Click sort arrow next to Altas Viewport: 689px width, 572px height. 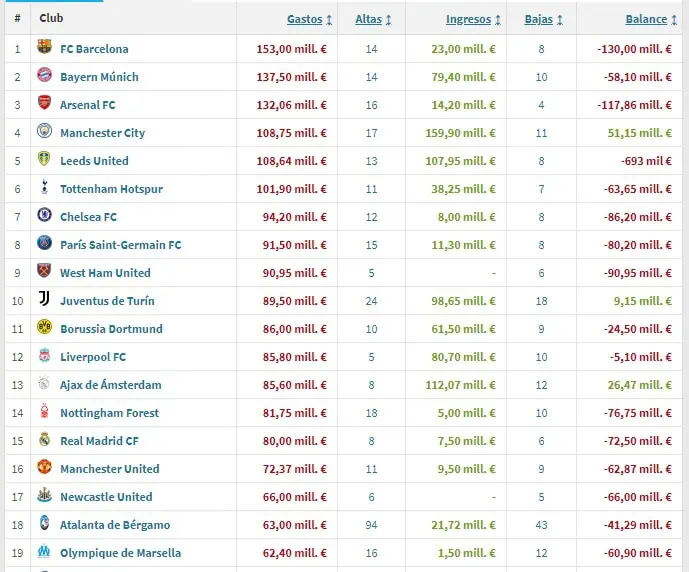388,20
